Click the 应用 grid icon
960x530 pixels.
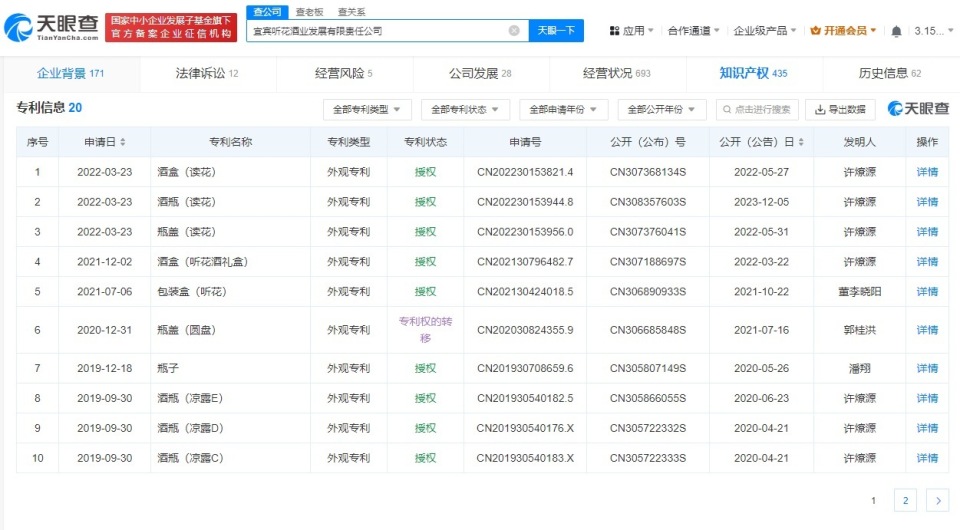pos(614,31)
